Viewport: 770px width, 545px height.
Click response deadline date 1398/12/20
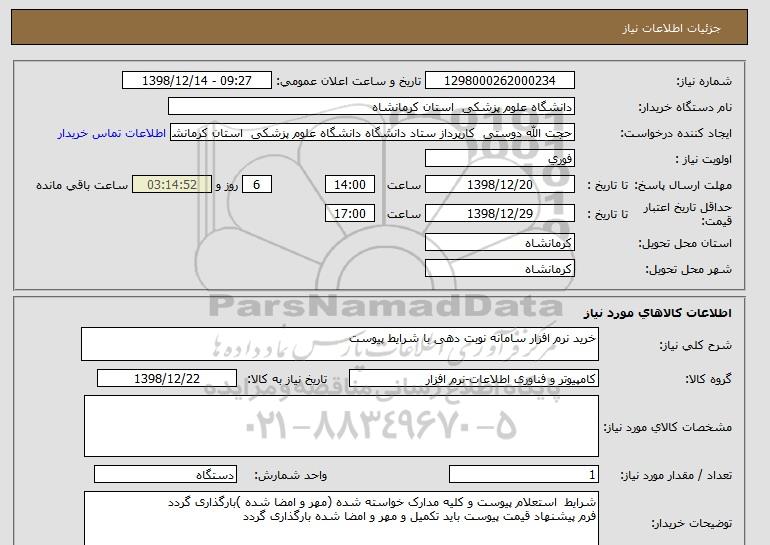click(x=499, y=185)
